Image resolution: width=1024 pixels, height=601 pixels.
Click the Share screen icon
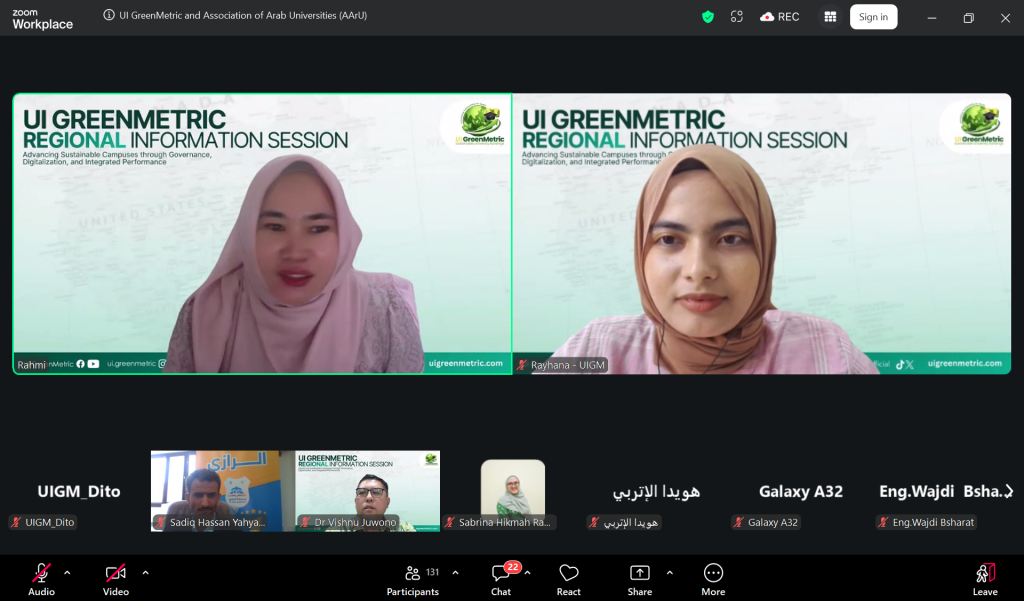pyautogui.click(x=639, y=576)
